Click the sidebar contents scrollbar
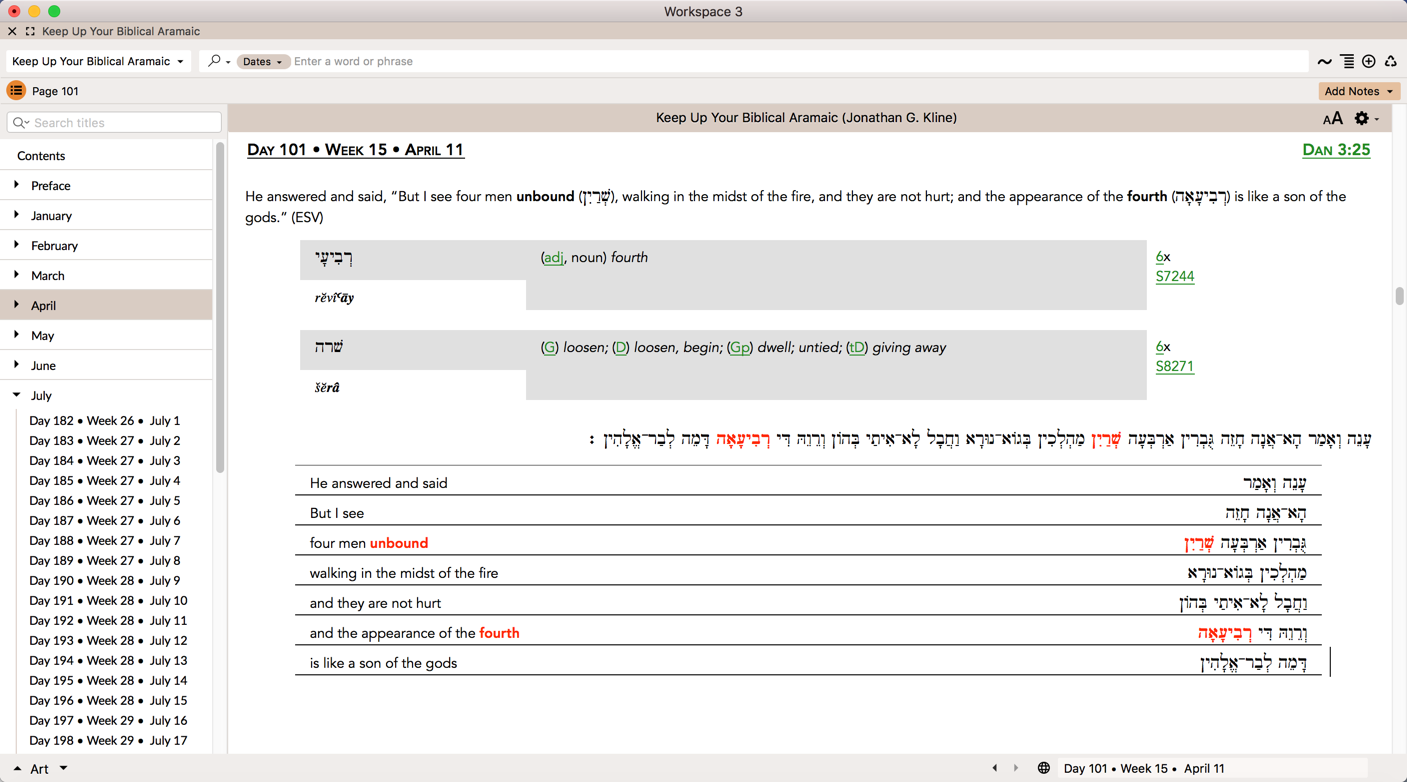Viewport: 1407px width, 782px height. 220,307
